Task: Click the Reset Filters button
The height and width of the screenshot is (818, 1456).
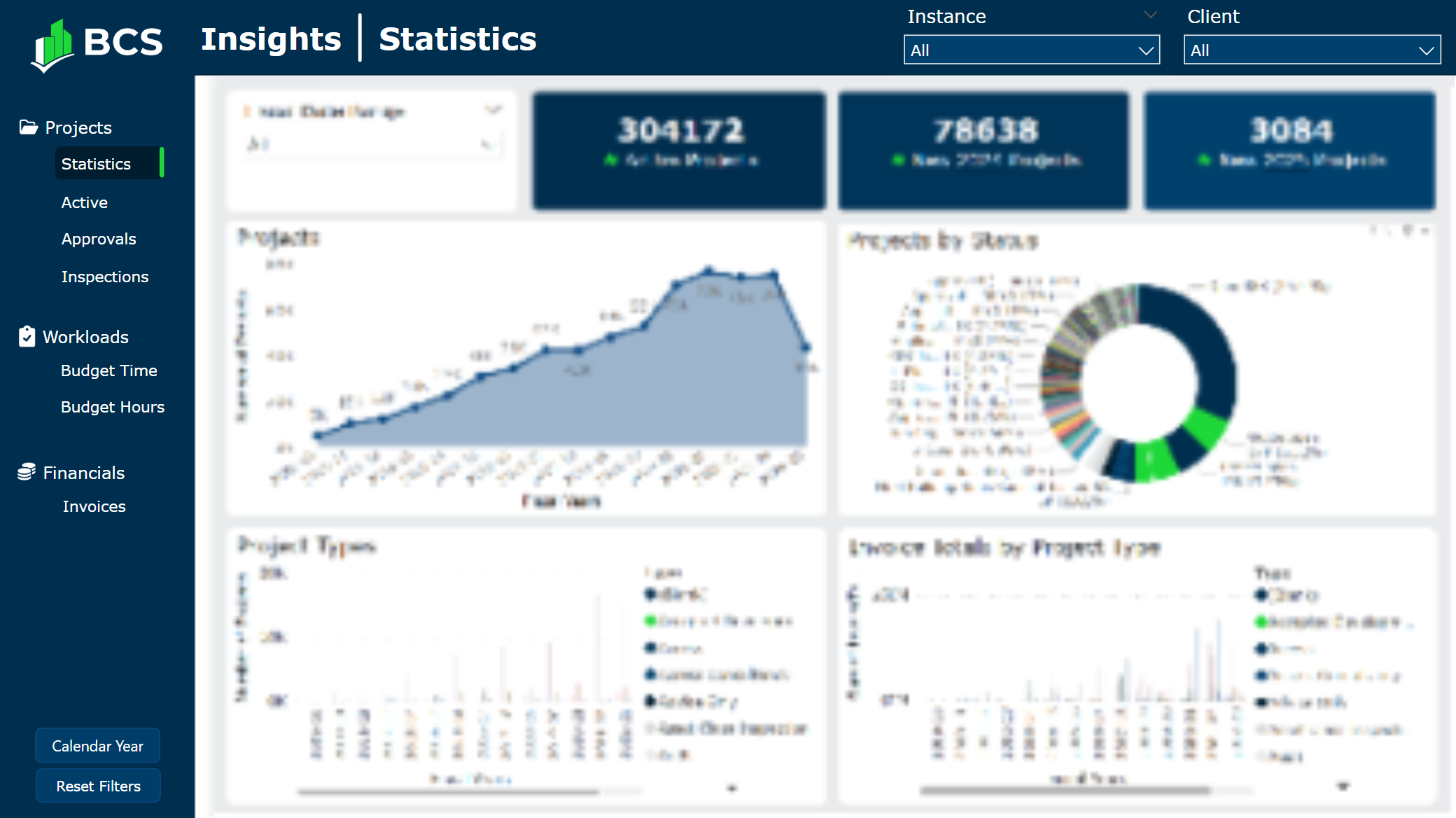Action: pyautogui.click(x=98, y=786)
